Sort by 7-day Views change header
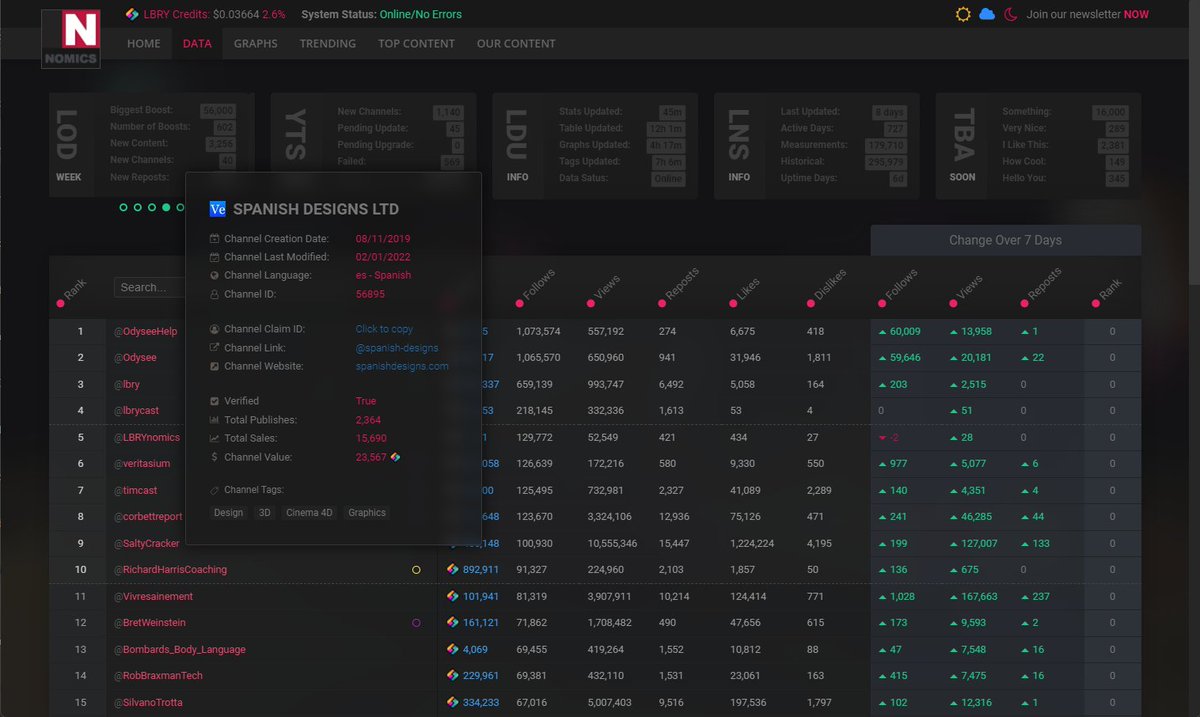 pyautogui.click(x=966, y=288)
